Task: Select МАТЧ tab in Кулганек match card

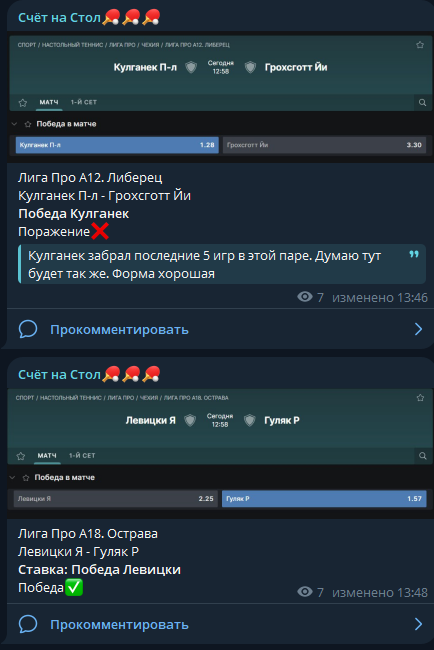Action: click(49, 102)
